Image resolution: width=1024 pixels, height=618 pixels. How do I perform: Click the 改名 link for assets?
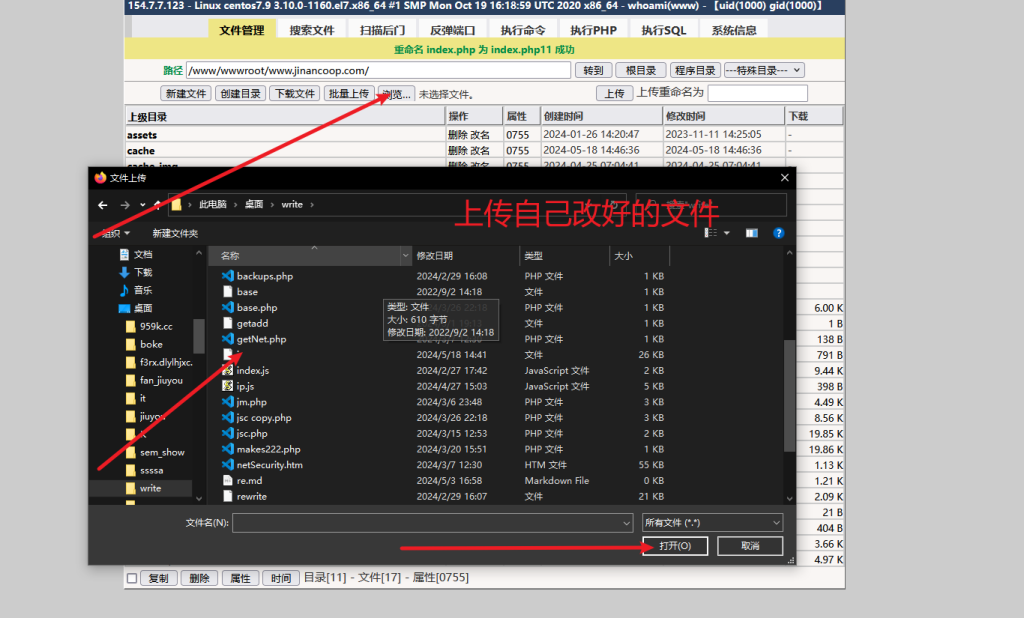[481, 134]
